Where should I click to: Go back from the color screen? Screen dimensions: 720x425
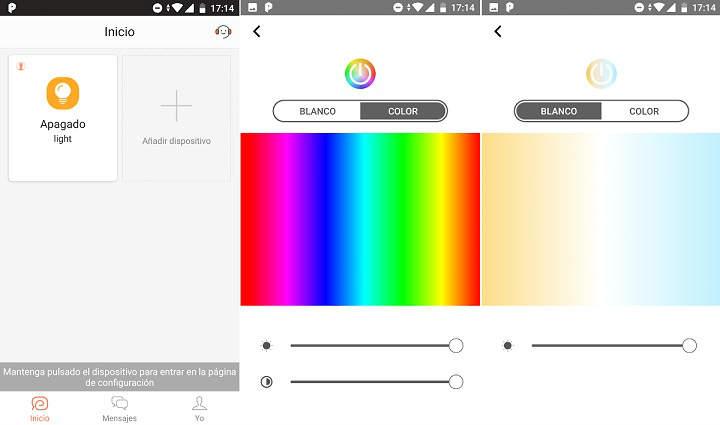[257, 32]
